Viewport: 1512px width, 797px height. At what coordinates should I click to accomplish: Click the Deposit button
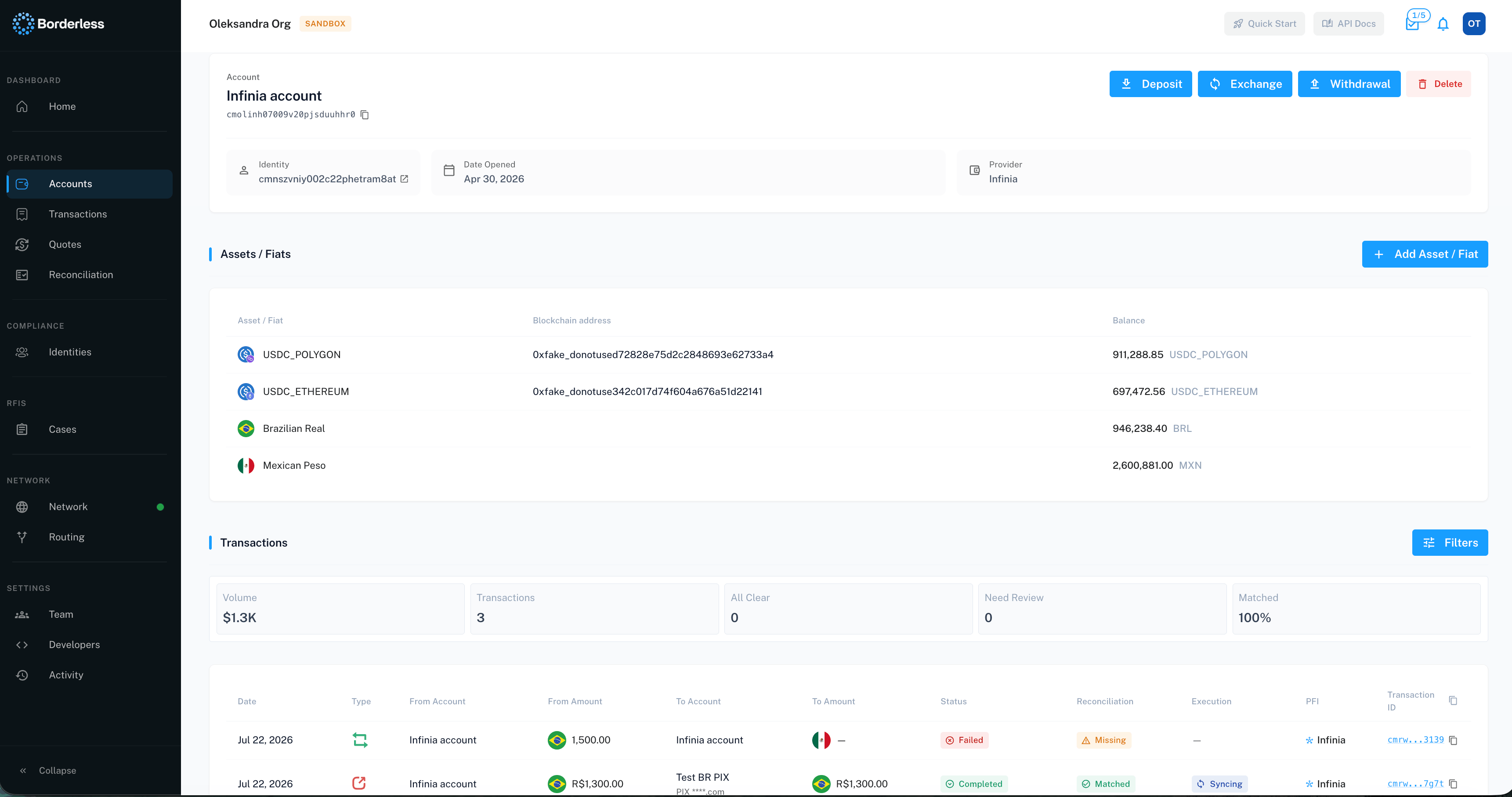(1150, 84)
